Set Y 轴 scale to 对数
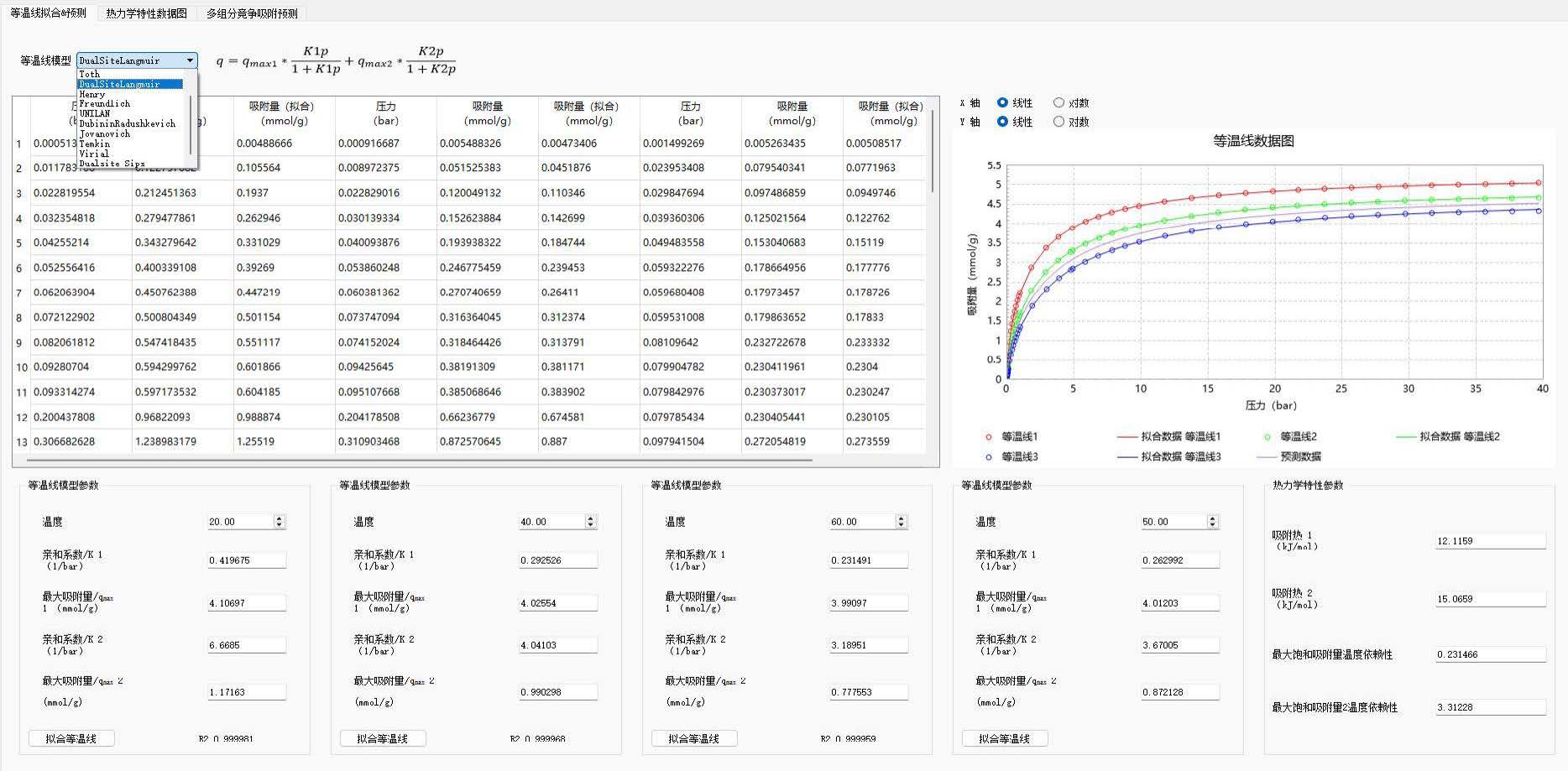 [x=1059, y=122]
